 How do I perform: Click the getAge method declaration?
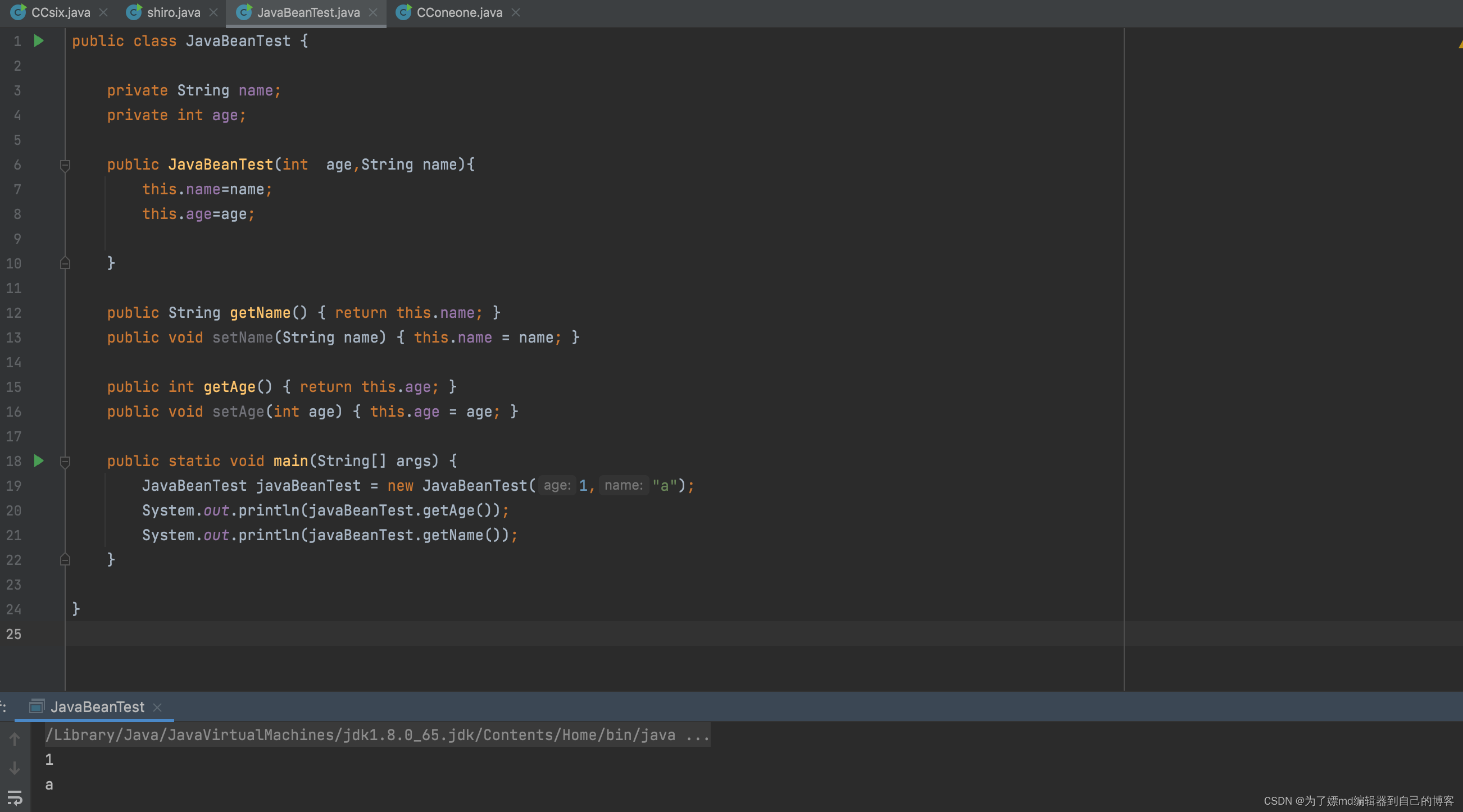point(229,387)
